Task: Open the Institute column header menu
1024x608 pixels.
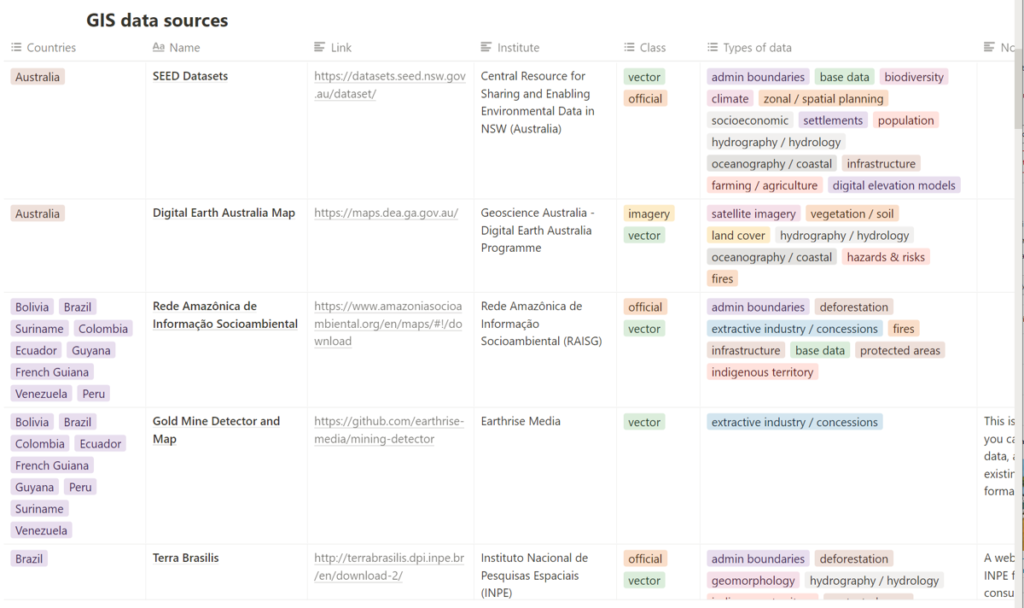Action: tap(518, 48)
